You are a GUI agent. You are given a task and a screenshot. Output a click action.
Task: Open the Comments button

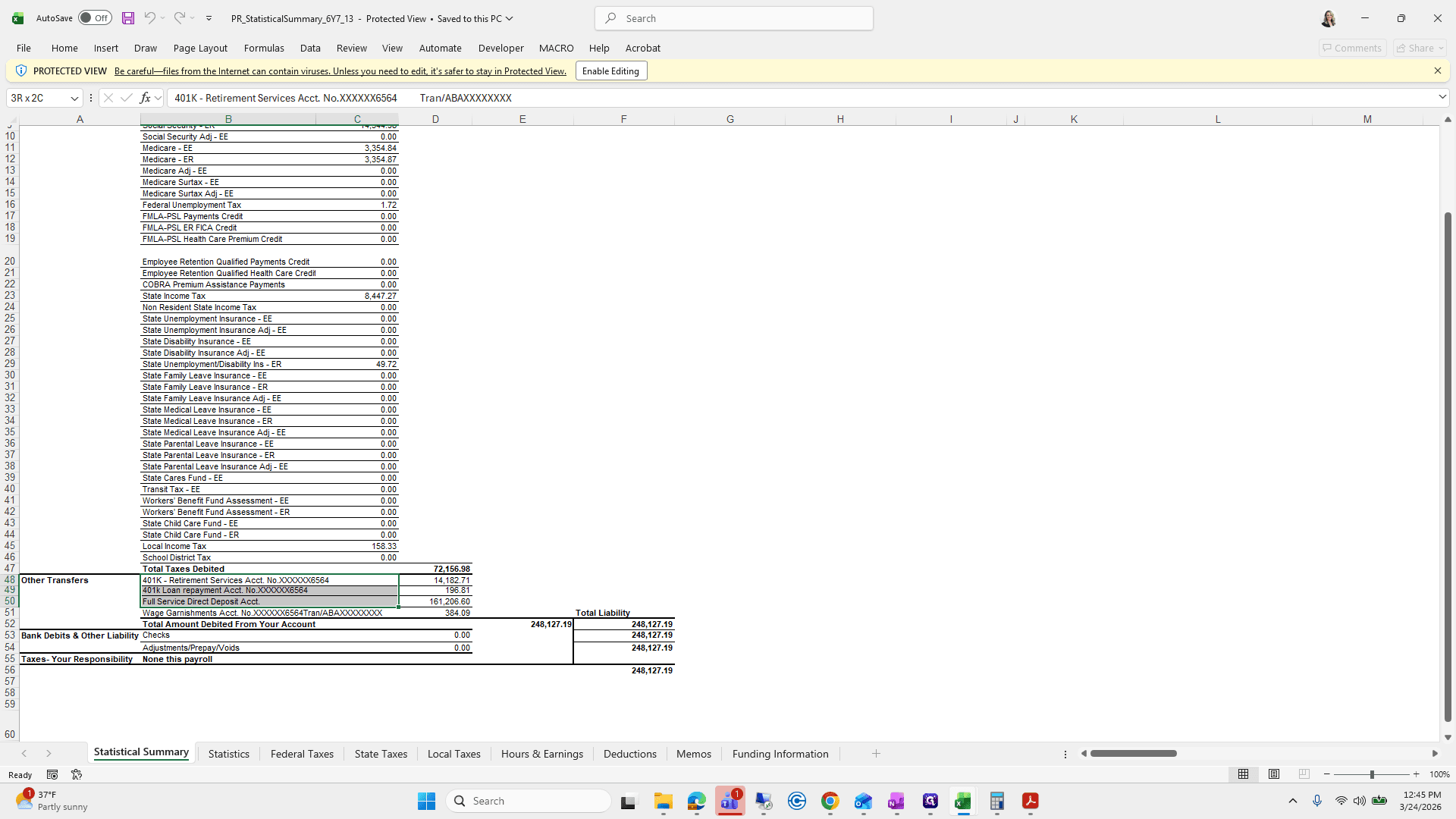pyautogui.click(x=1352, y=48)
